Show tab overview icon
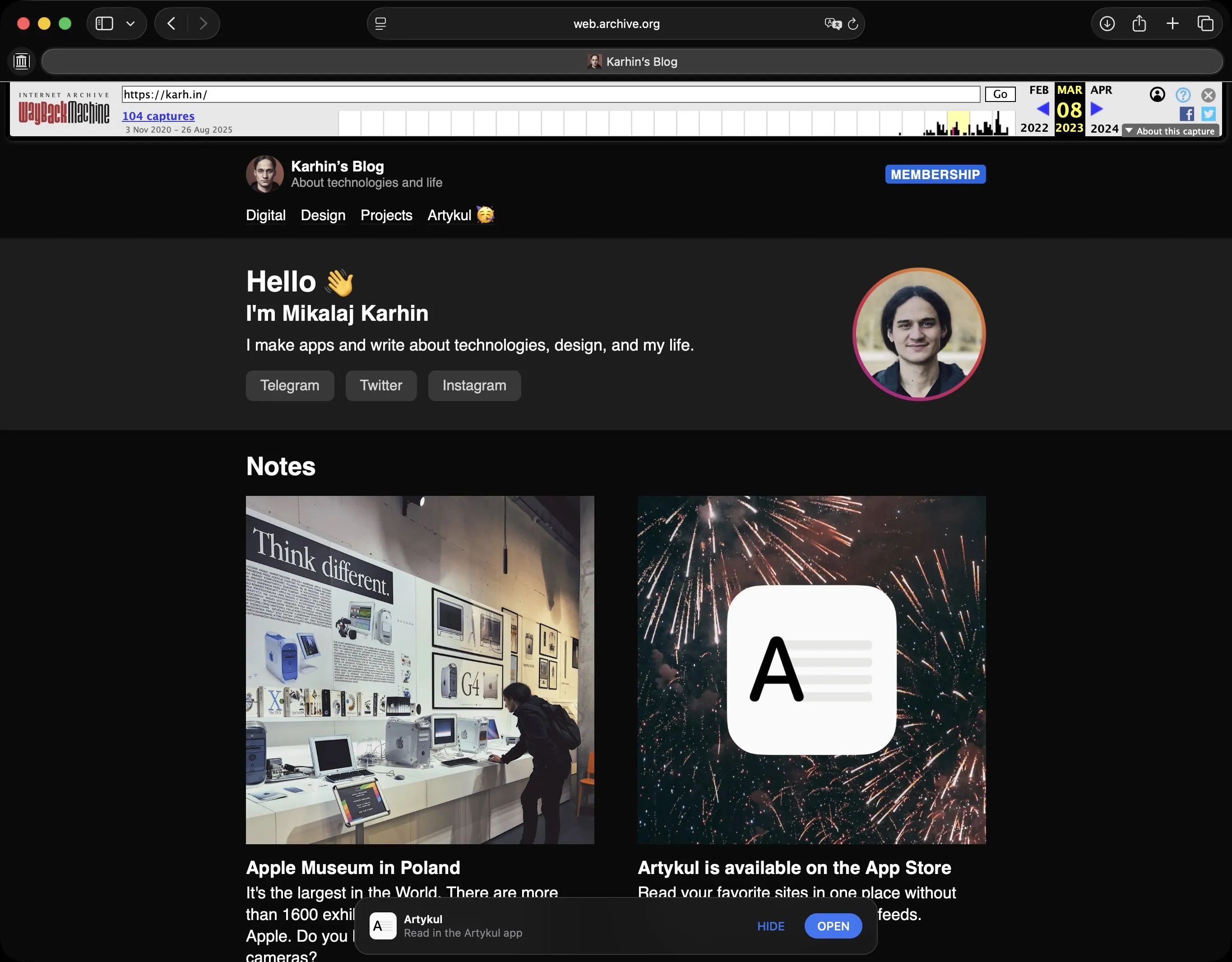This screenshot has width=1232, height=962. (x=1205, y=23)
